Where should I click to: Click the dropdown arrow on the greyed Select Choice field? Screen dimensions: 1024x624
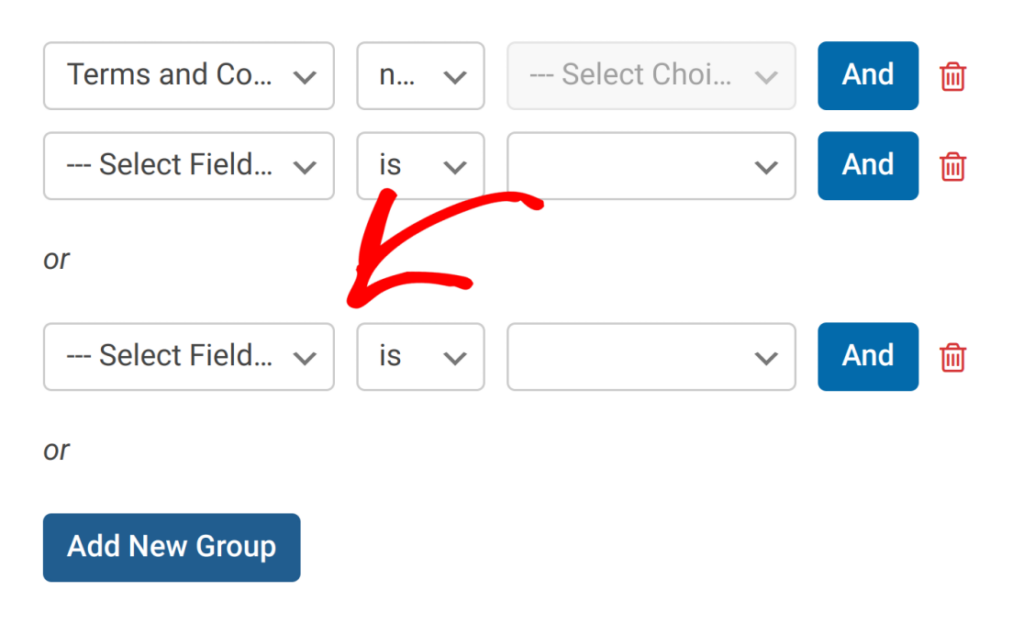tap(767, 75)
